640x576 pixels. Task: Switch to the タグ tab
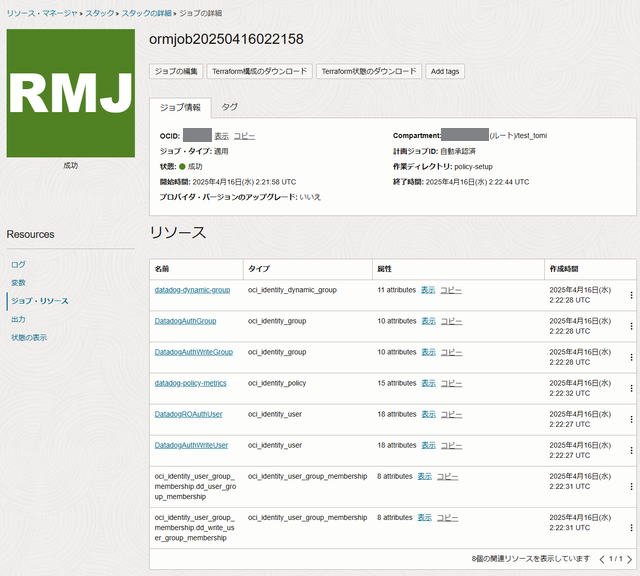coord(229,107)
